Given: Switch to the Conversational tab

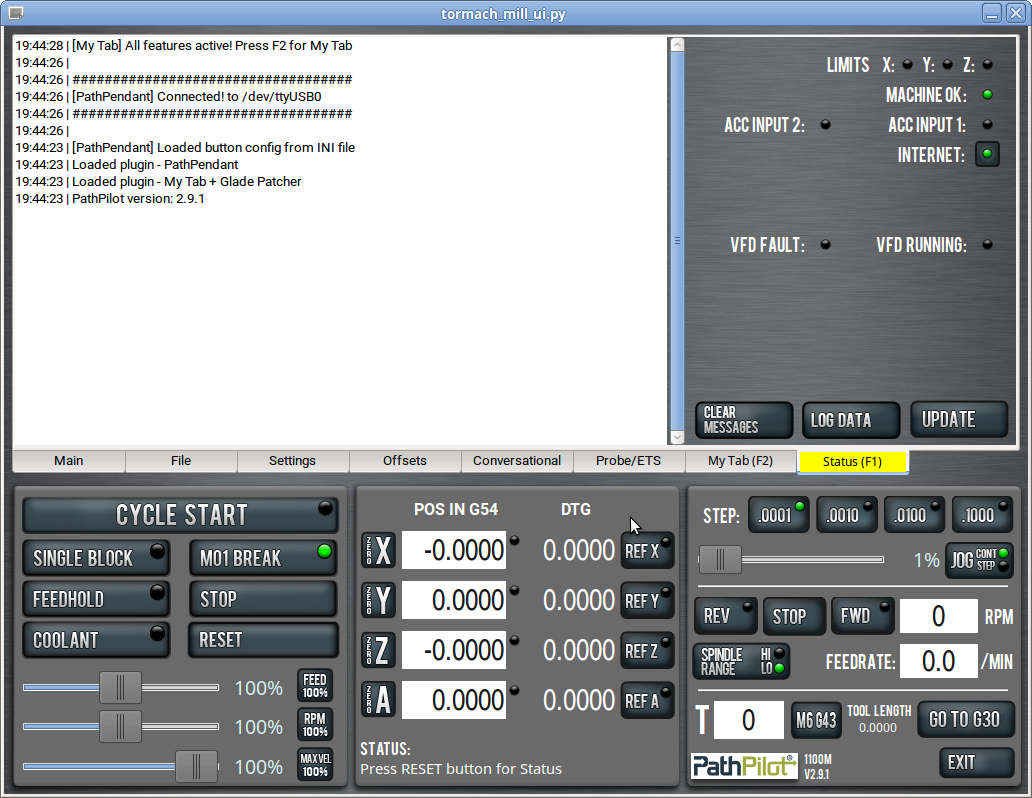Looking at the screenshot, I should [517, 461].
